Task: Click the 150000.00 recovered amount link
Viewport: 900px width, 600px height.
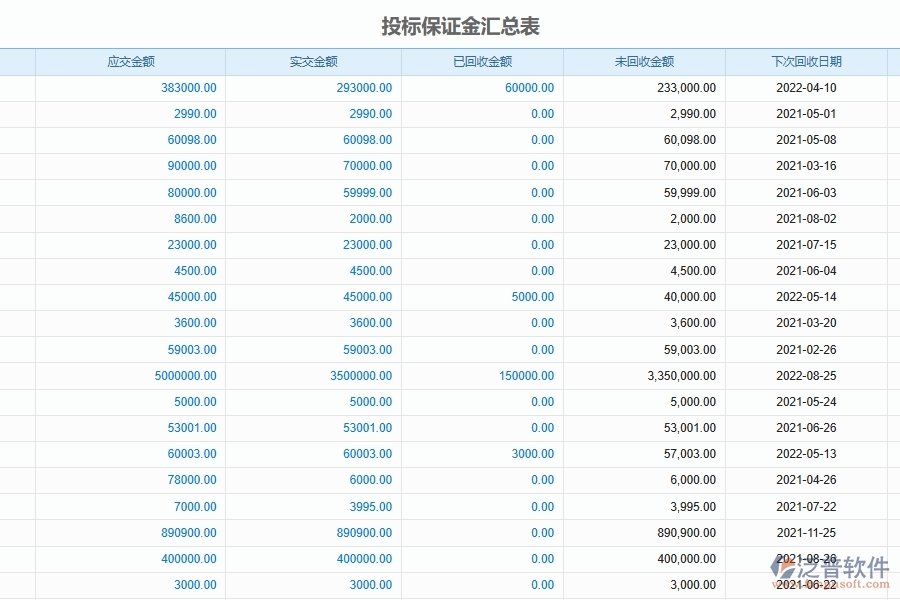Action: 528,376
